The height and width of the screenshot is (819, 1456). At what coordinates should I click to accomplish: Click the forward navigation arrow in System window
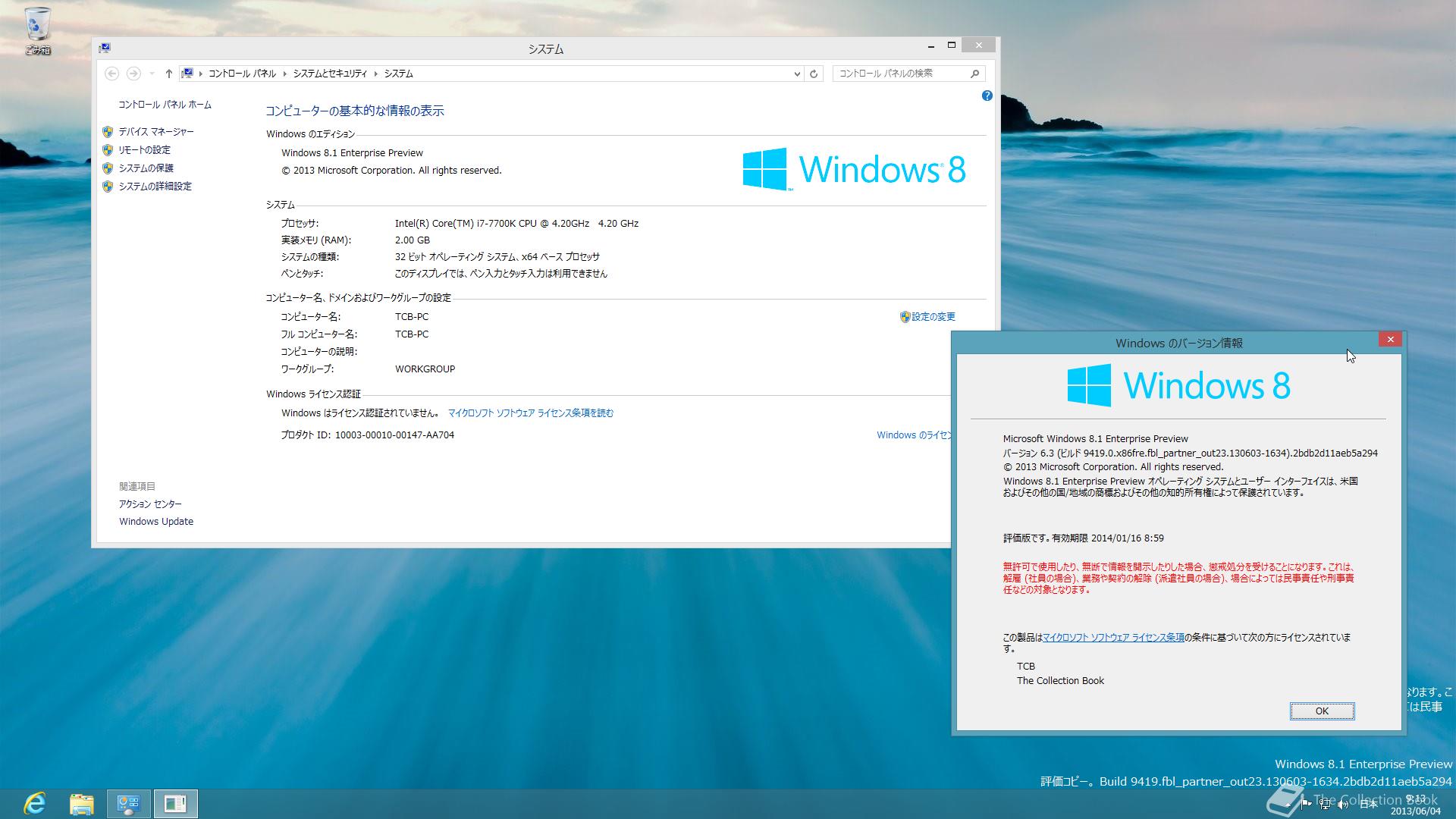pyautogui.click(x=133, y=74)
